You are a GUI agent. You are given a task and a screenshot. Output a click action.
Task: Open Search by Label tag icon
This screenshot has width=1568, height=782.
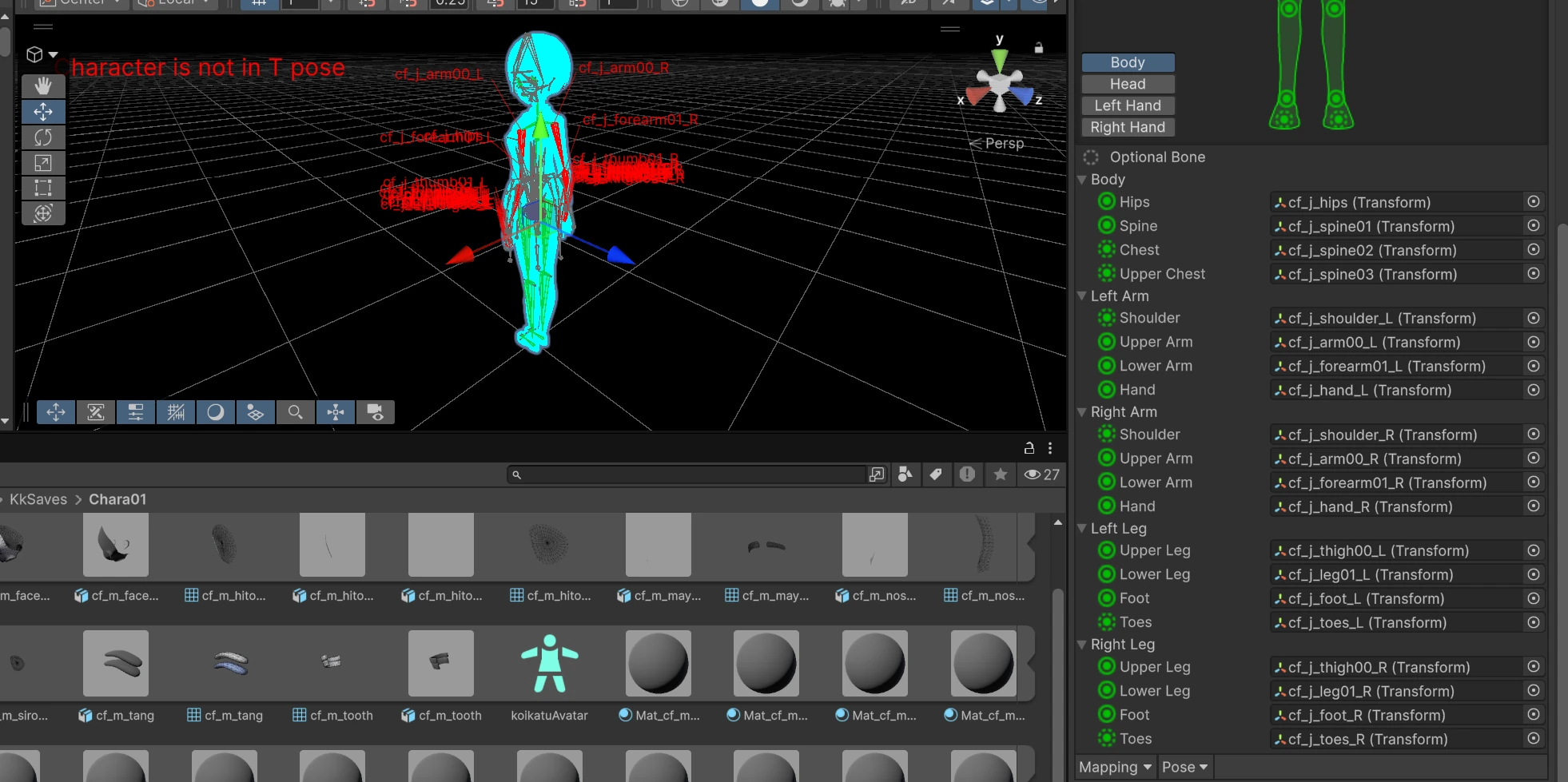tap(936, 474)
